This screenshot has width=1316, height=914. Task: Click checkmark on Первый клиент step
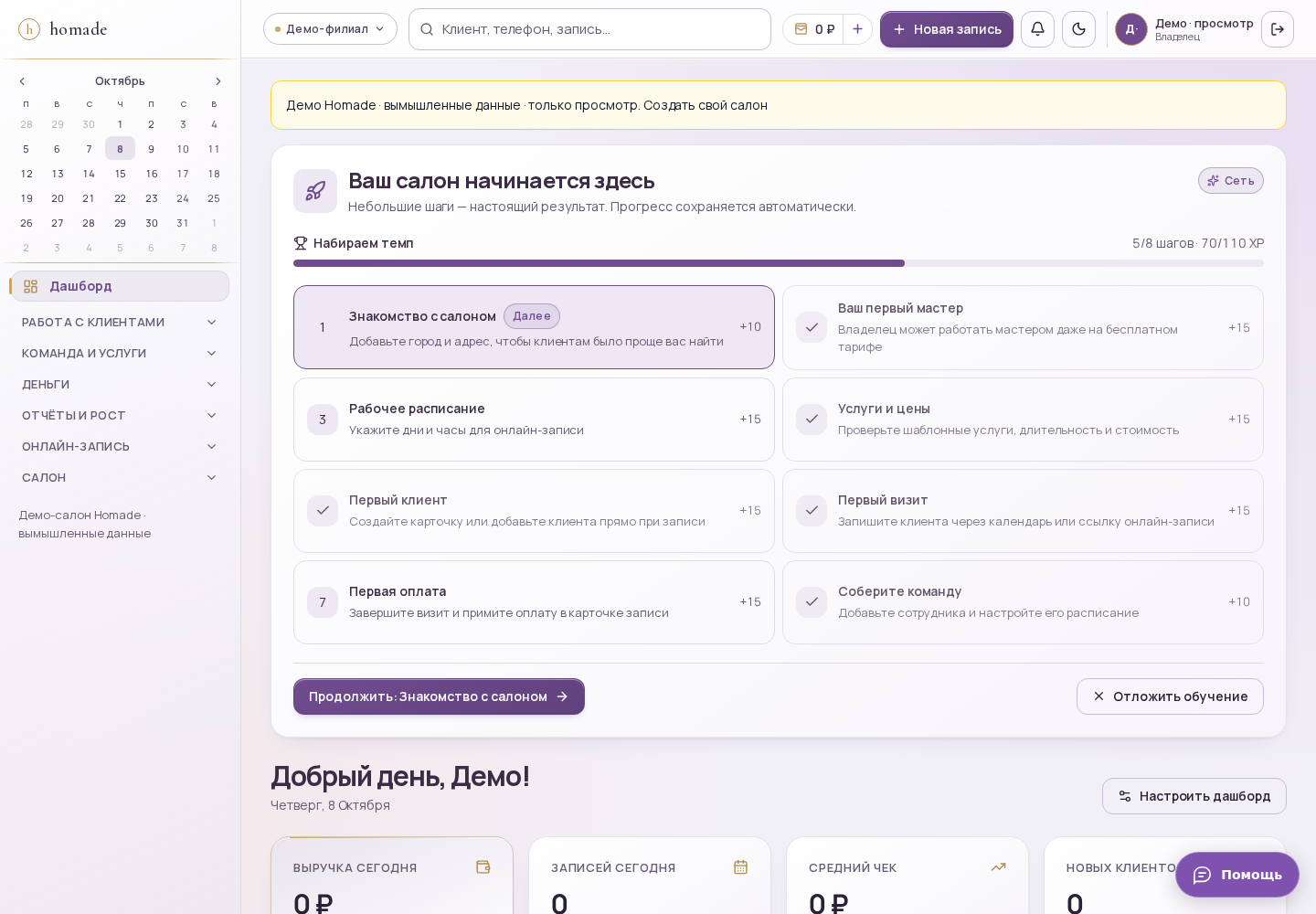pyautogui.click(x=323, y=511)
